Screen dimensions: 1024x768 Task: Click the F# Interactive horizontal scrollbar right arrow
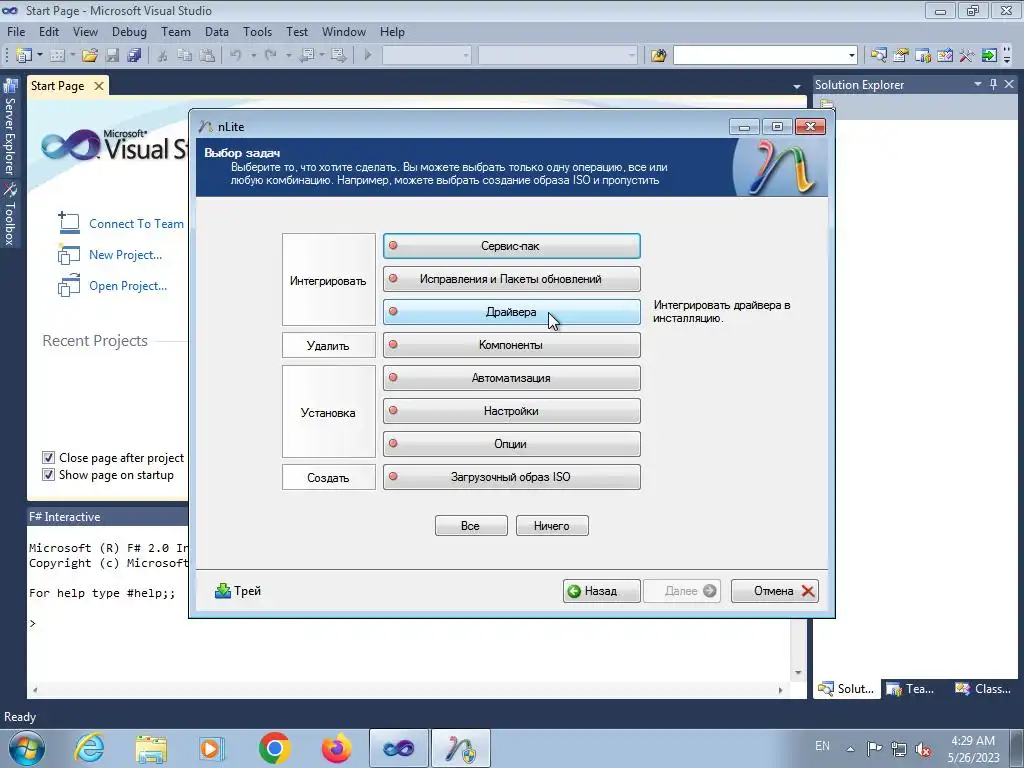[780, 690]
